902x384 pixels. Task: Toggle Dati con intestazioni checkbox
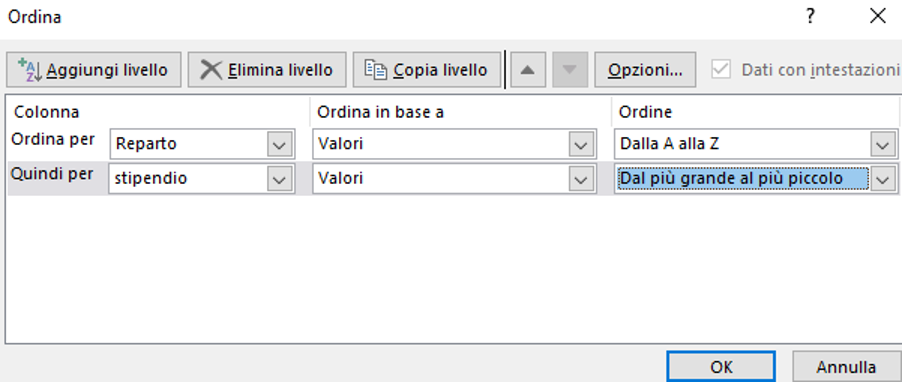click(x=721, y=70)
